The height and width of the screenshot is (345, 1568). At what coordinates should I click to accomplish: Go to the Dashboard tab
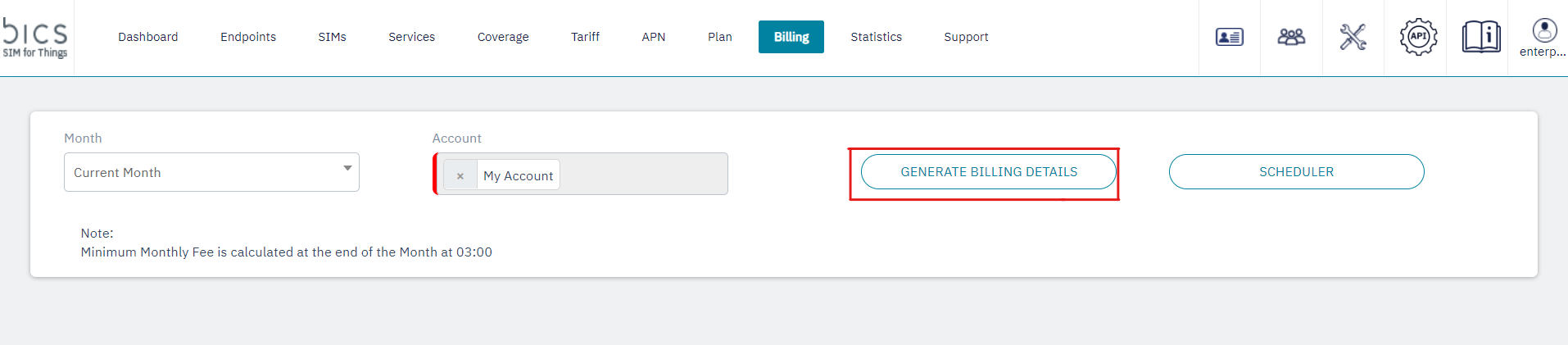coord(147,37)
